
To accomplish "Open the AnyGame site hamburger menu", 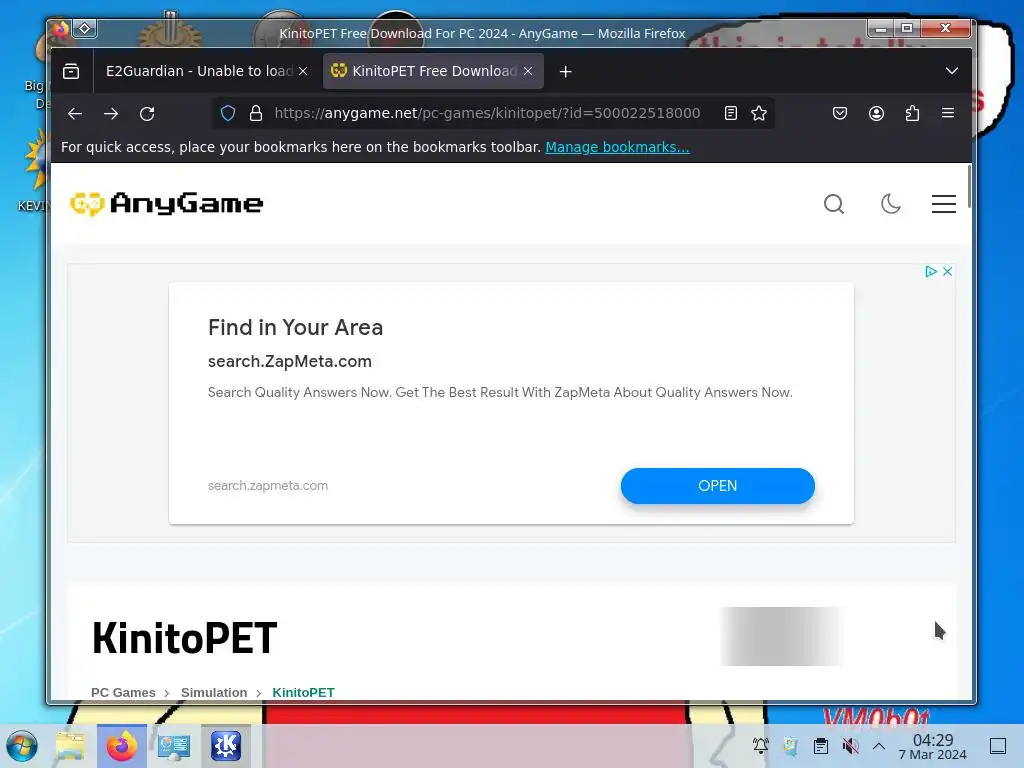I will pos(944,204).
